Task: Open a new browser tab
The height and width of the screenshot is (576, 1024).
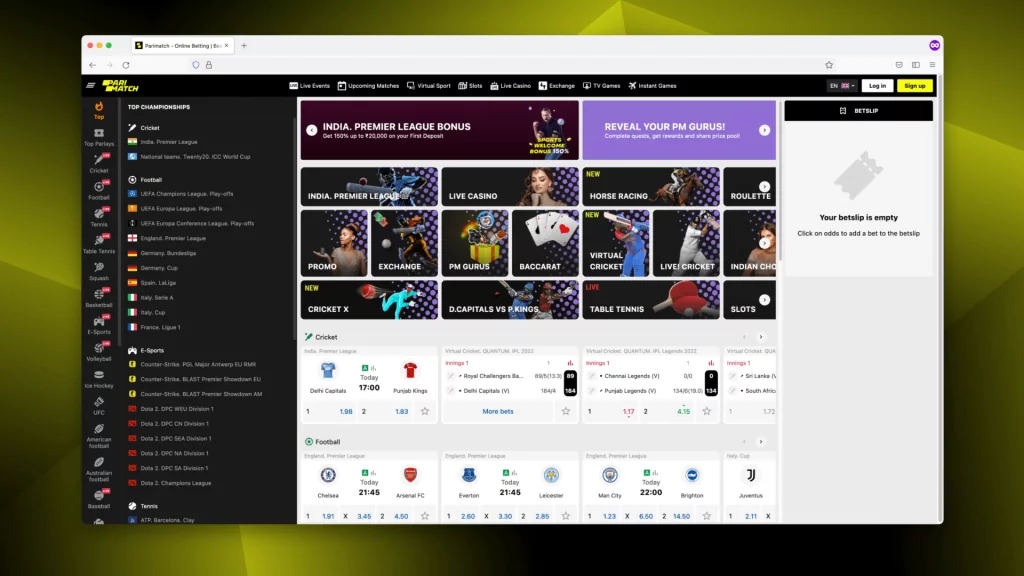Action: (x=244, y=46)
